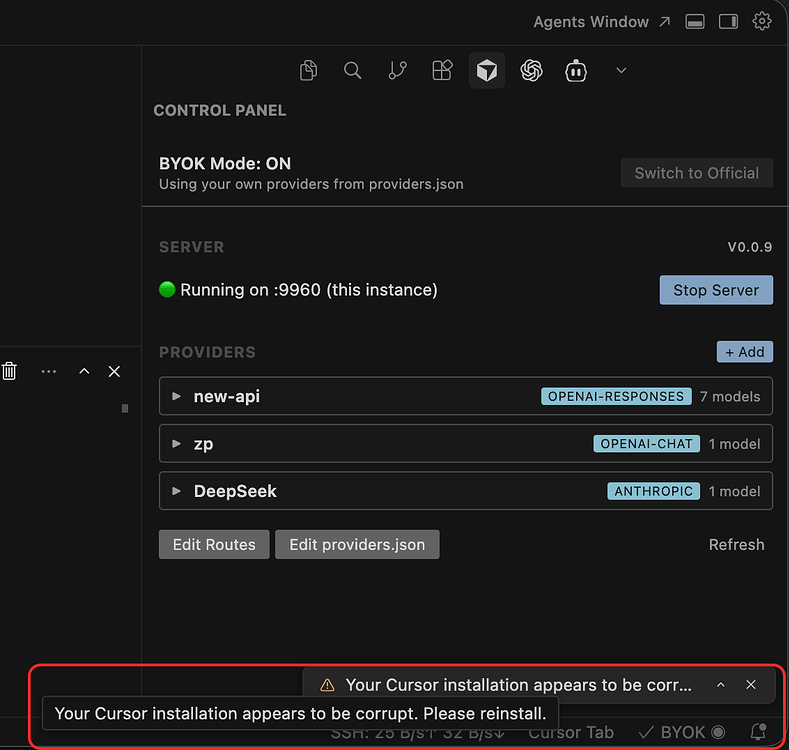The image size is (789, 750).
Task: Click Switch to Official button
Action: (696, 173)
